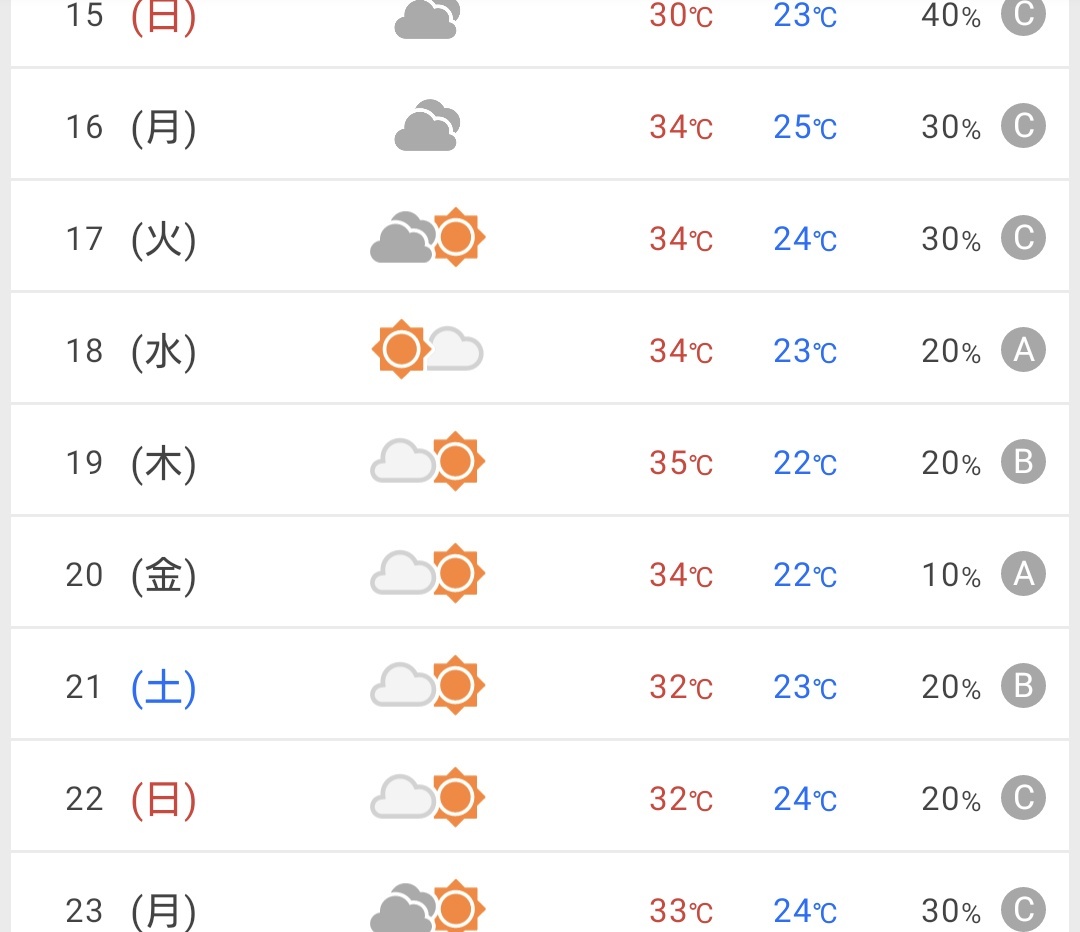Screen dimensions: 1080x932
Task: Click the 35℃ high temperature on the 19th
Action: (x=681, y=463)
